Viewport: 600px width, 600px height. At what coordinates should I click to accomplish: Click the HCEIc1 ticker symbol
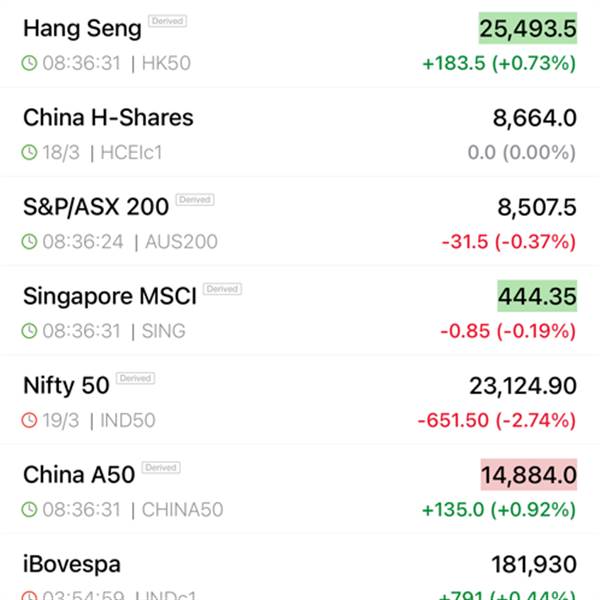[130, 153]
